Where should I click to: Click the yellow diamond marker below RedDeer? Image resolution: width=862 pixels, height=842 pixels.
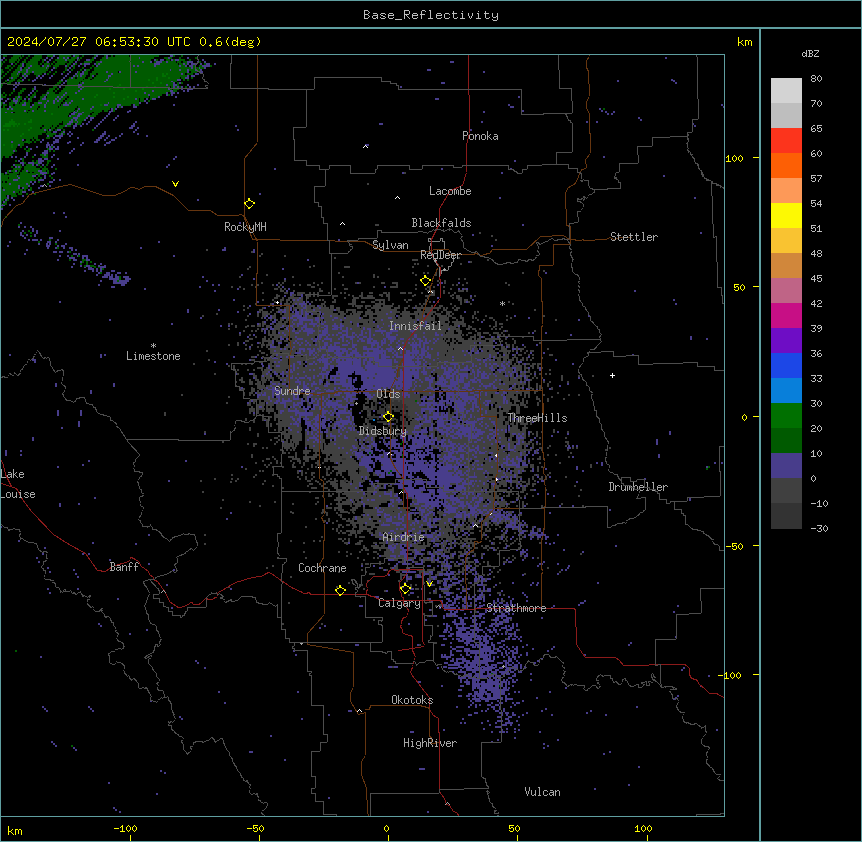tap(426, 281)
